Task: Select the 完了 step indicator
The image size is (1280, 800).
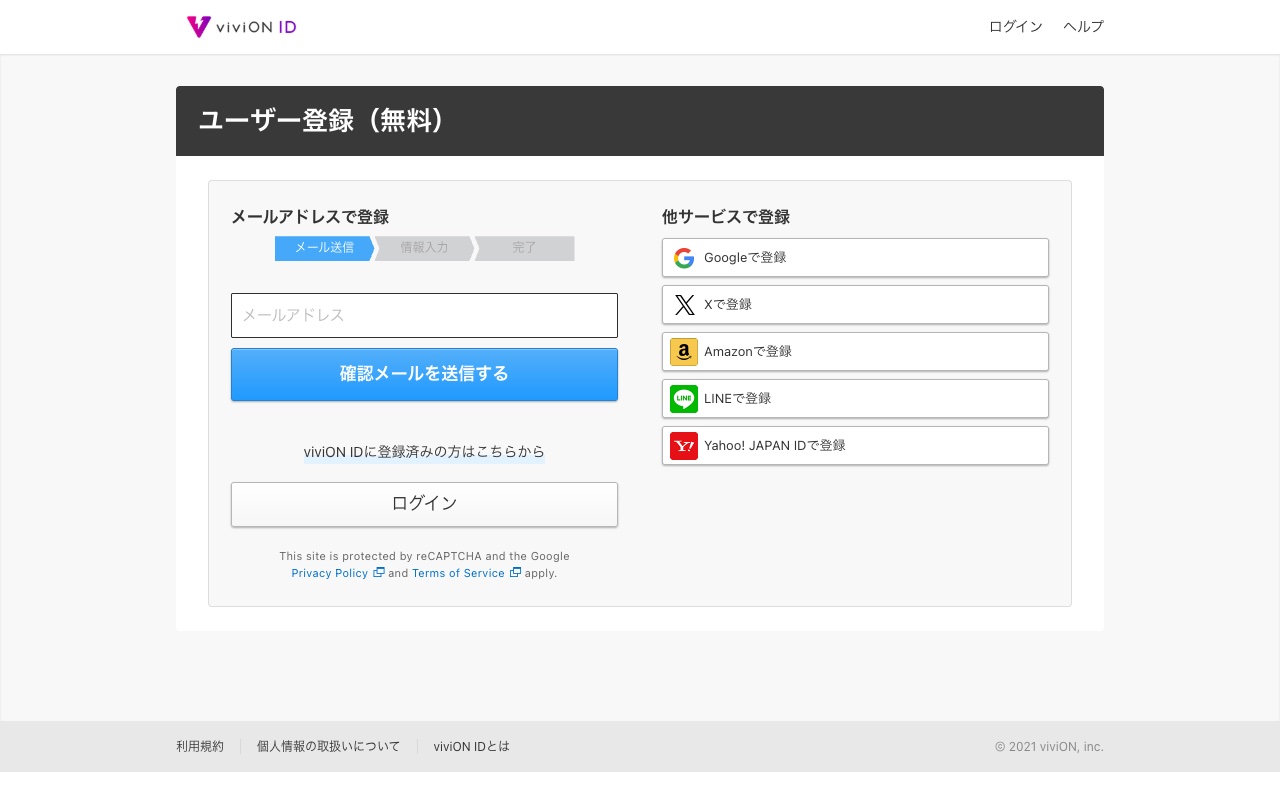Action: (x=524, y=248)
